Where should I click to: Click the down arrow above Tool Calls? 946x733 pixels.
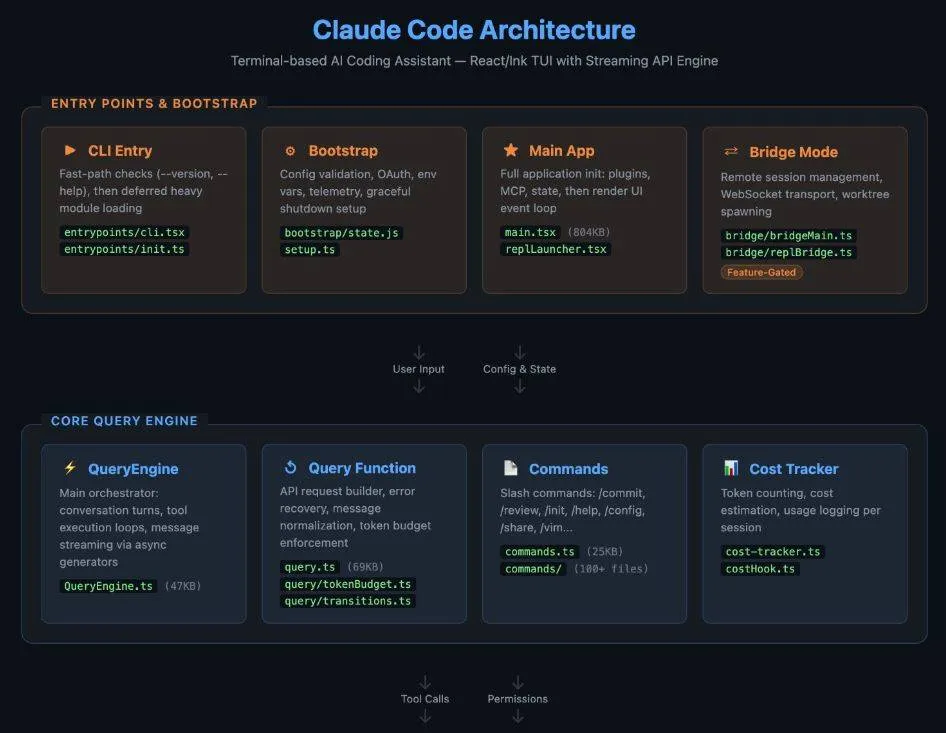[425, 682]
